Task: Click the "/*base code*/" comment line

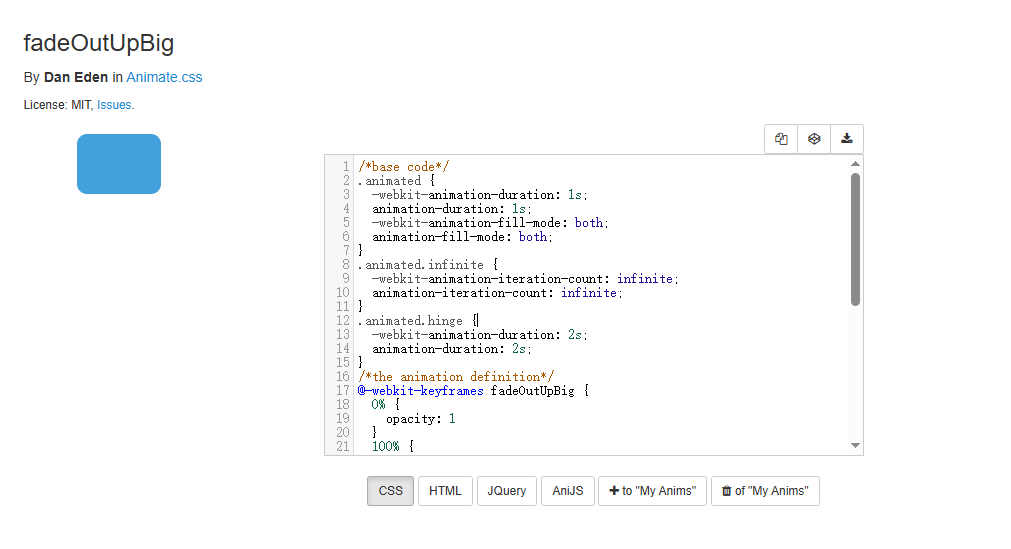Action: [404, 167]
